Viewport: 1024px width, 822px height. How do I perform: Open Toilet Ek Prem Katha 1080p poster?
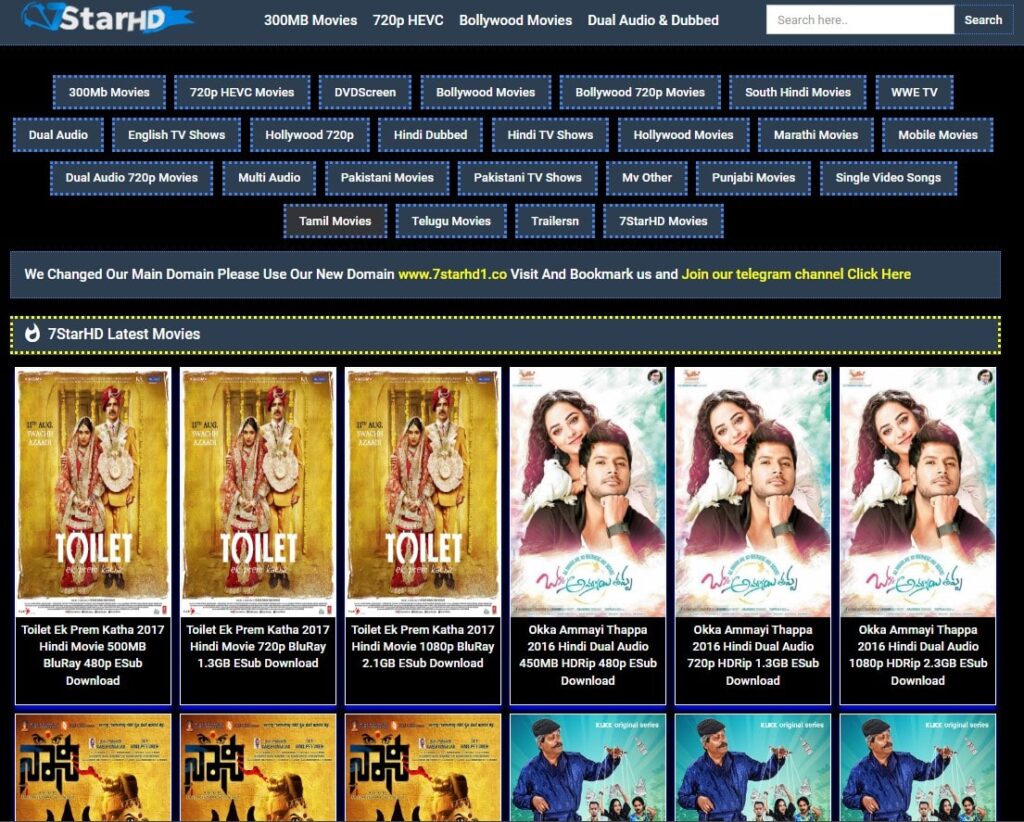[423, 492]
